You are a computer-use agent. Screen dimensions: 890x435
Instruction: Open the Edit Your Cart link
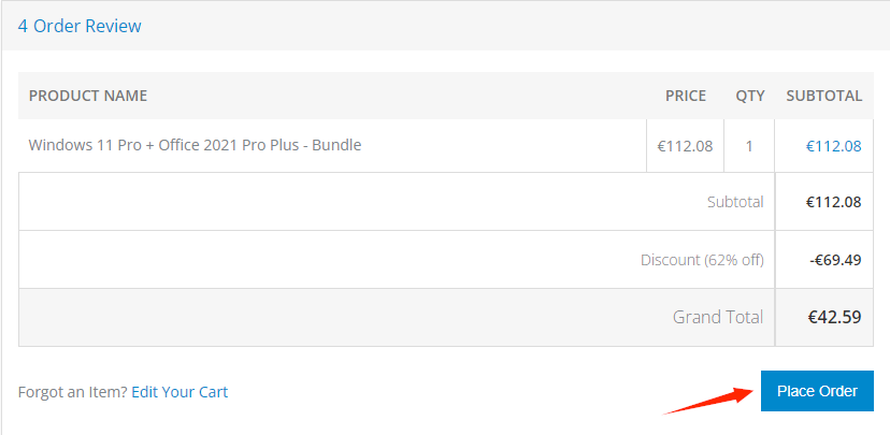point(179,392)
